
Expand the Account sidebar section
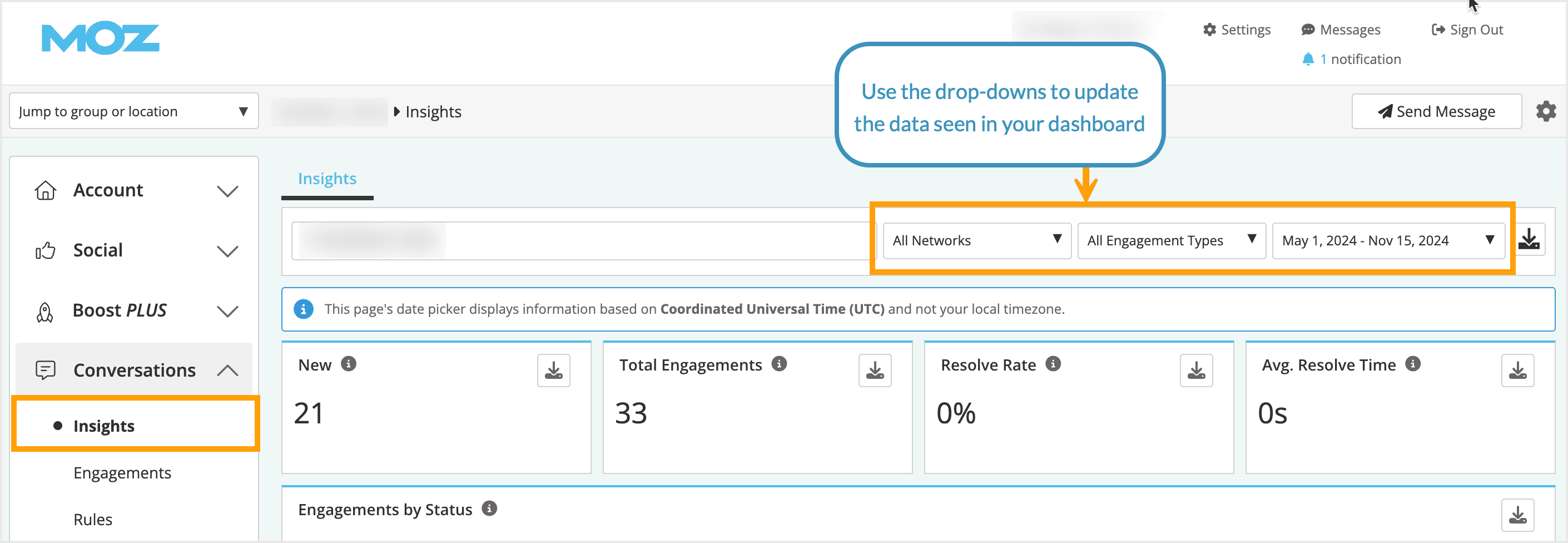(227, 190)
